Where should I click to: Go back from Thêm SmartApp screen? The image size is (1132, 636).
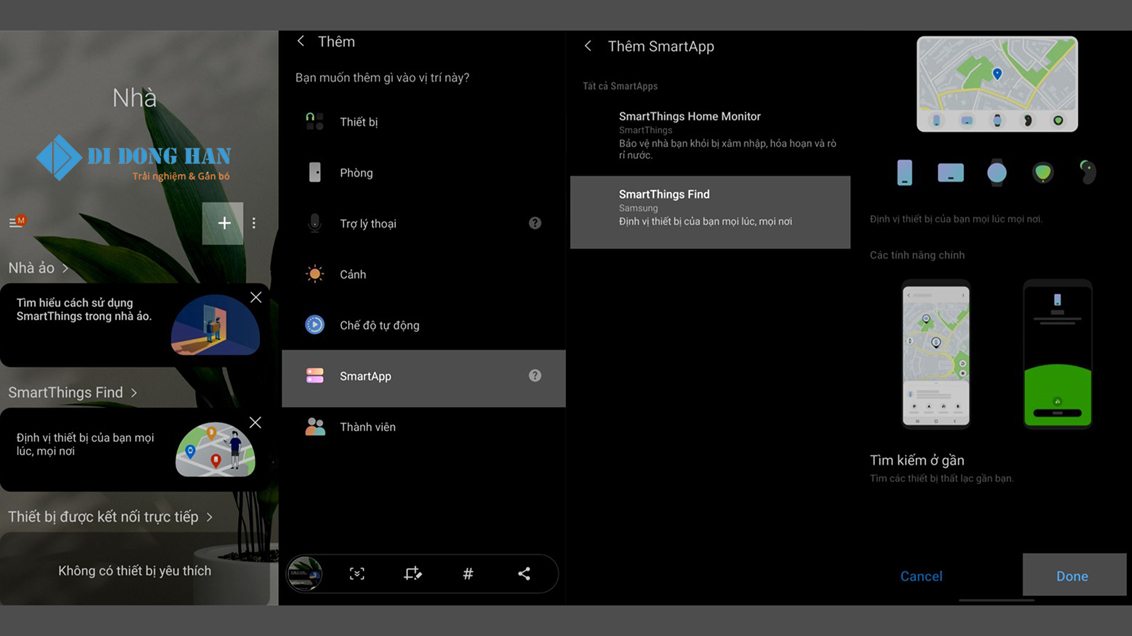coord(588,46)
